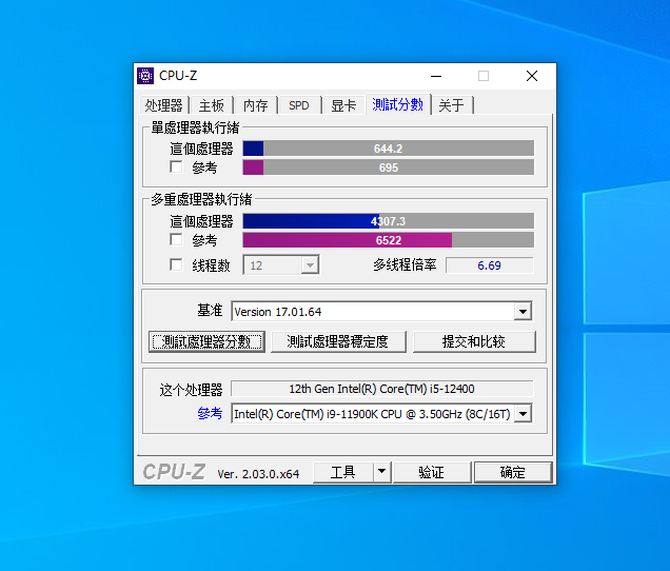Click the 验证 button

(x=431, y=472)
